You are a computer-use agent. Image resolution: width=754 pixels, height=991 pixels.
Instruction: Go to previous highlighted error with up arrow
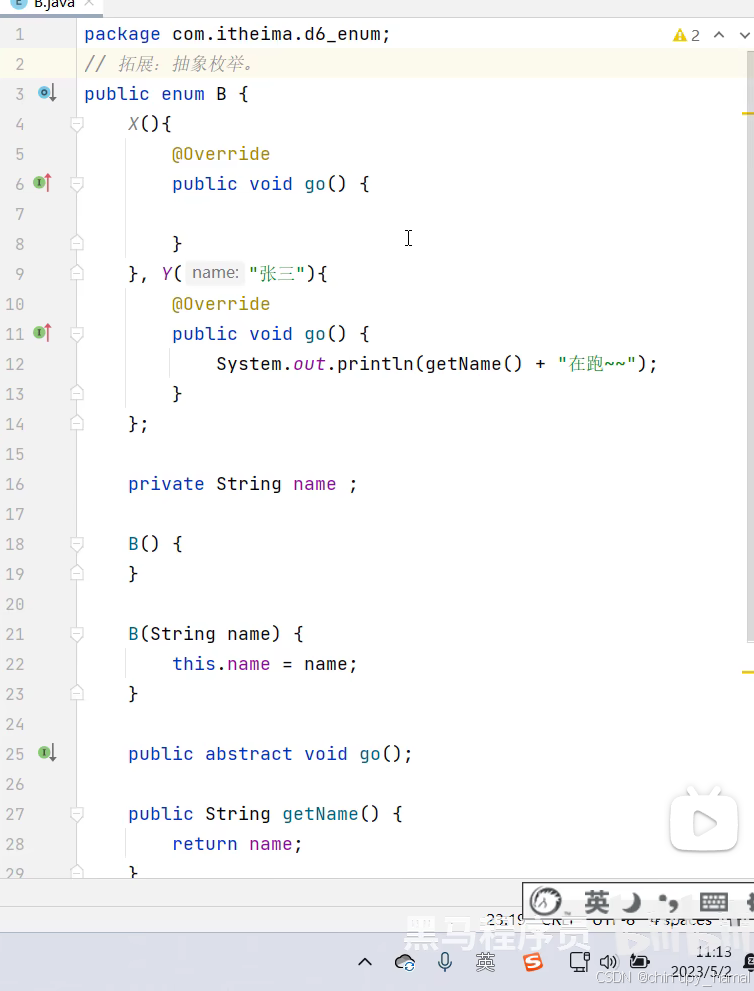point(719,35)
